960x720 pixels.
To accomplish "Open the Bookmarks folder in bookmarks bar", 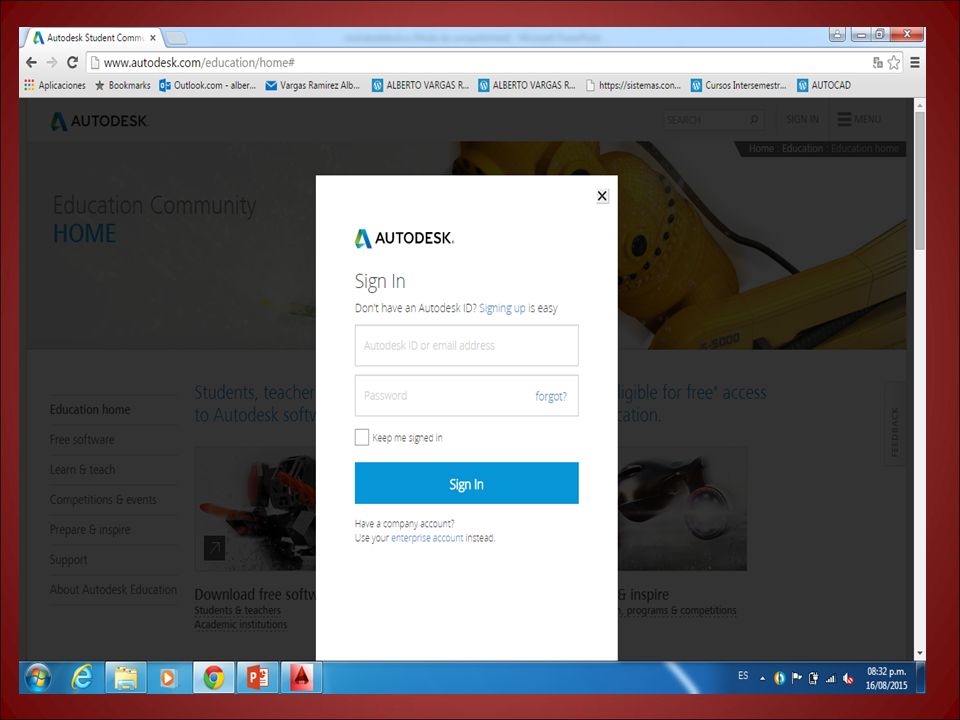I will point(122,85).
